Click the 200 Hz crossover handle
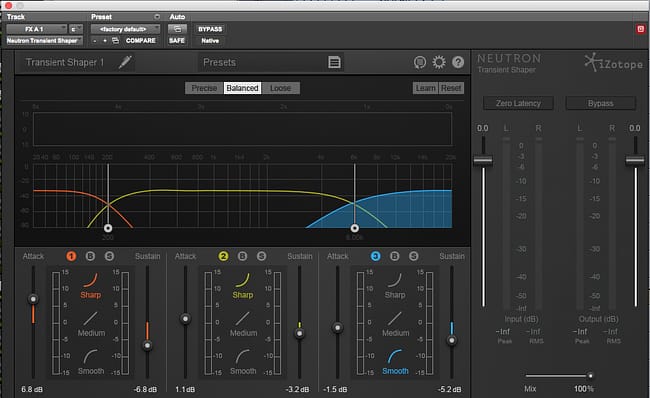 point(108,228)
